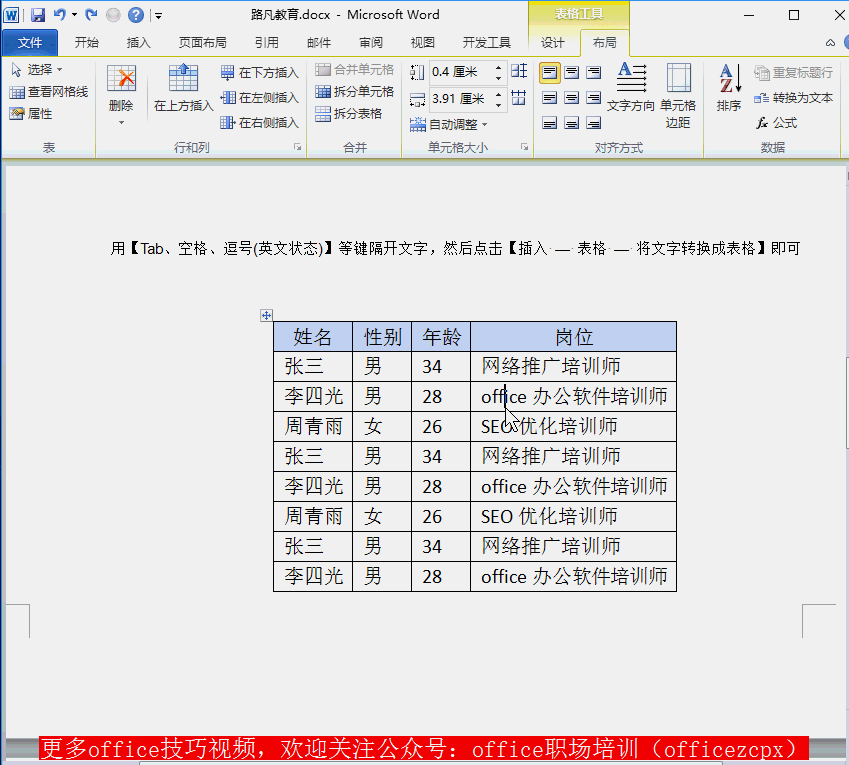Viewport: 849px width, 765px height.
Task: Switch to the 设计 Design tab
Action: click(553, 44)
